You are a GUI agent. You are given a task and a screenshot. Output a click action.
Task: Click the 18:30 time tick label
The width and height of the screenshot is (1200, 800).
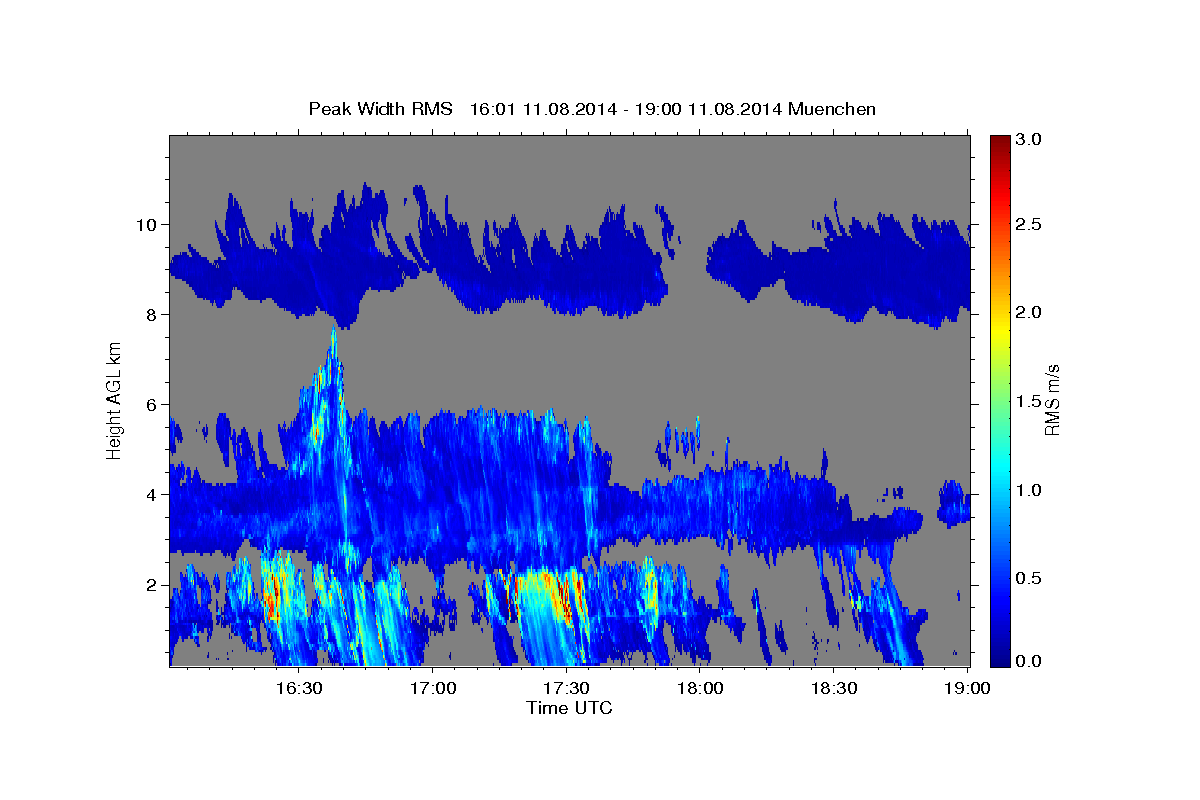pos(835,689)
